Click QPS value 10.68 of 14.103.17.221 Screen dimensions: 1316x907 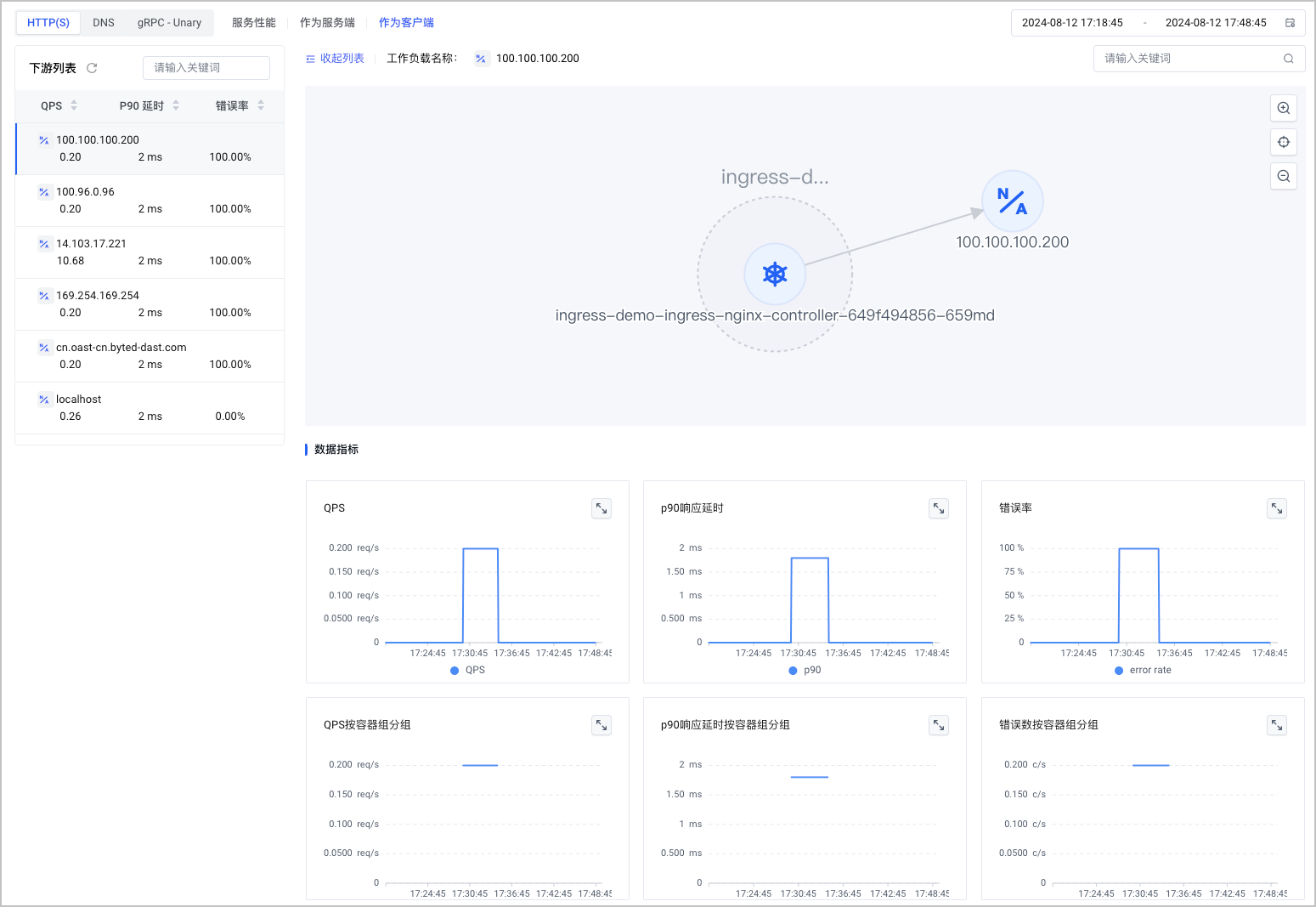71,261
